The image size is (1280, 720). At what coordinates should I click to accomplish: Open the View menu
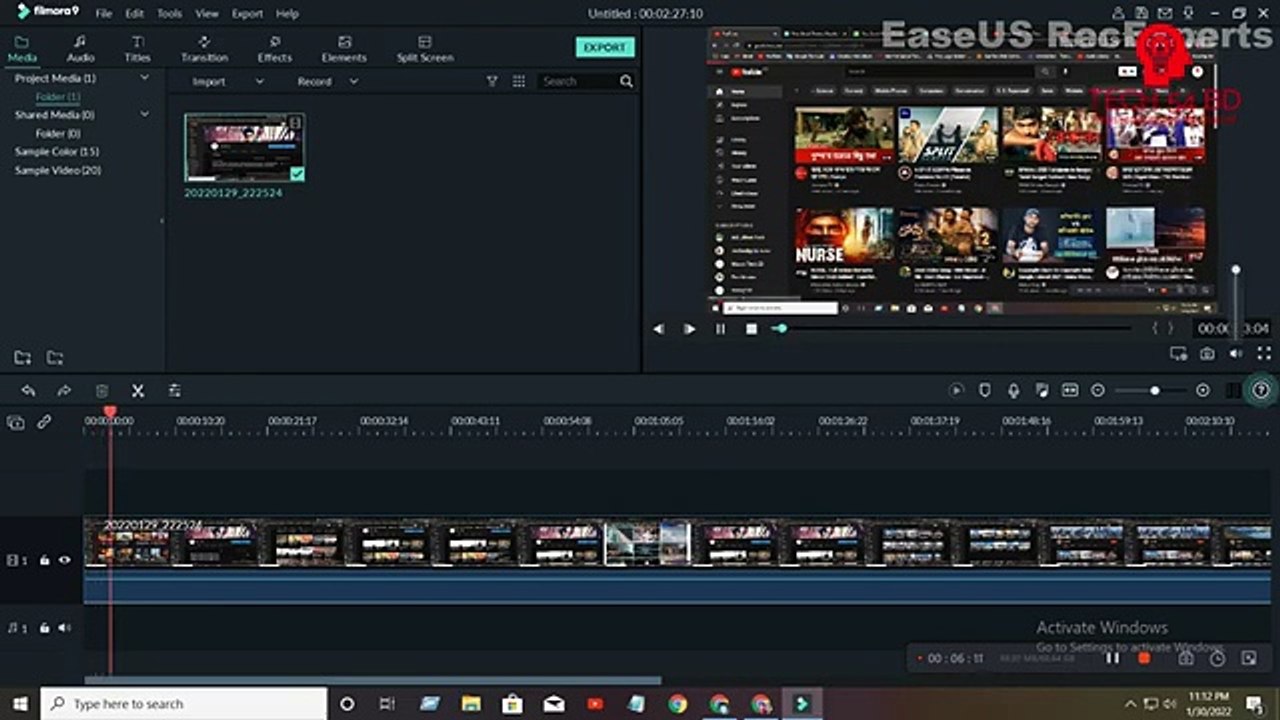(x=207, y=14)
